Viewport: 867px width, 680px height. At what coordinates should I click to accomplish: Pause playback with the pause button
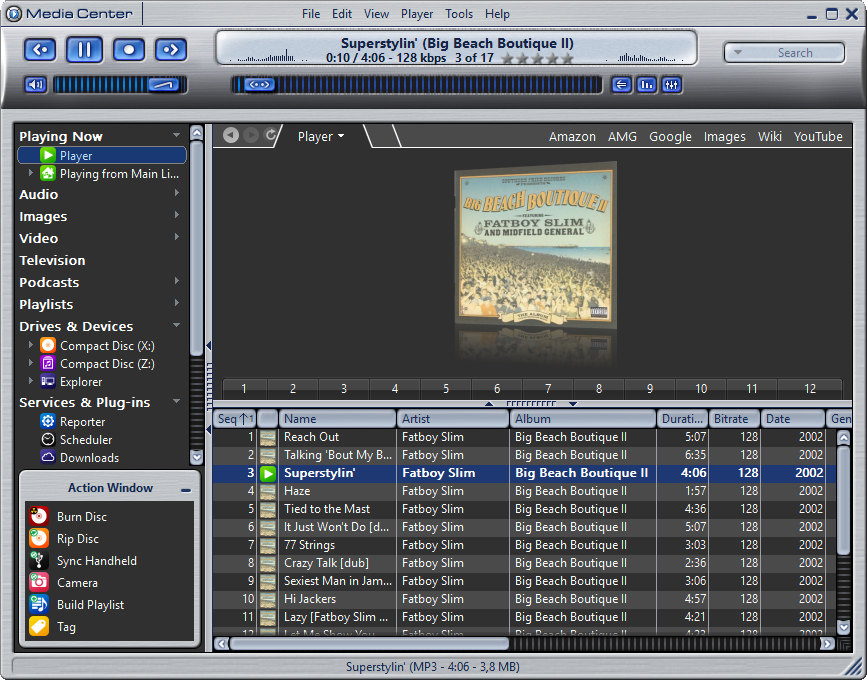click(84, 49)
